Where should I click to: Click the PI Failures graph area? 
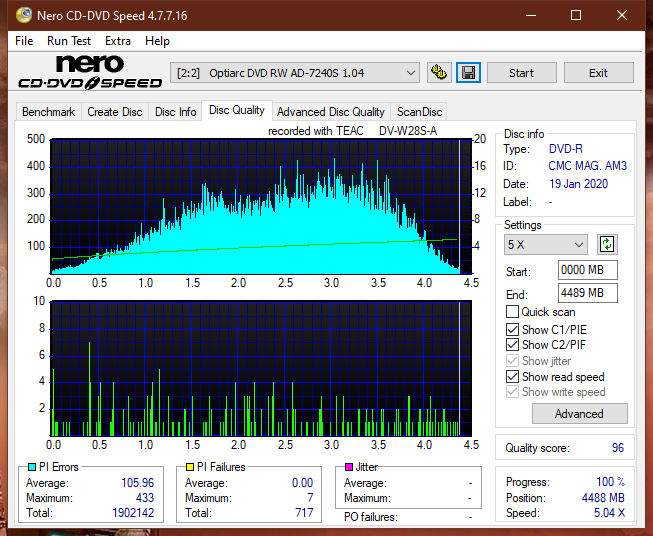(261, 368)
